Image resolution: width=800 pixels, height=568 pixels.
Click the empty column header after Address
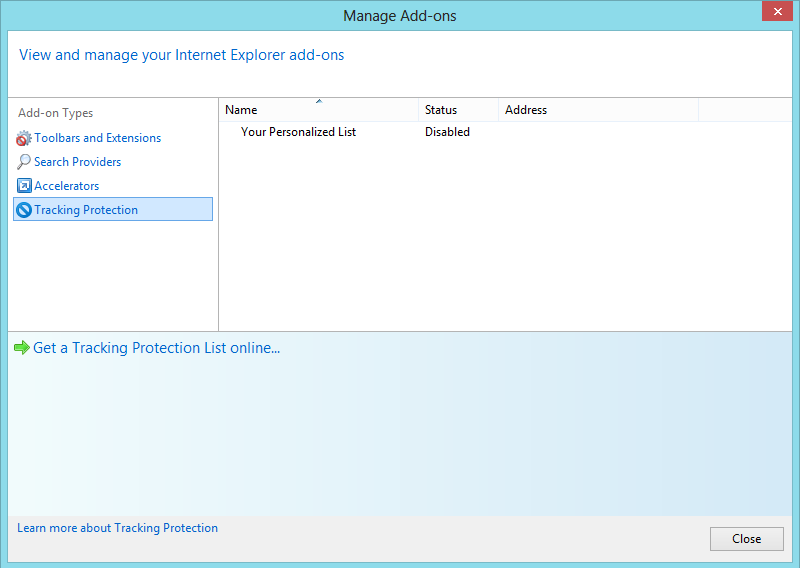coord(745,110)
